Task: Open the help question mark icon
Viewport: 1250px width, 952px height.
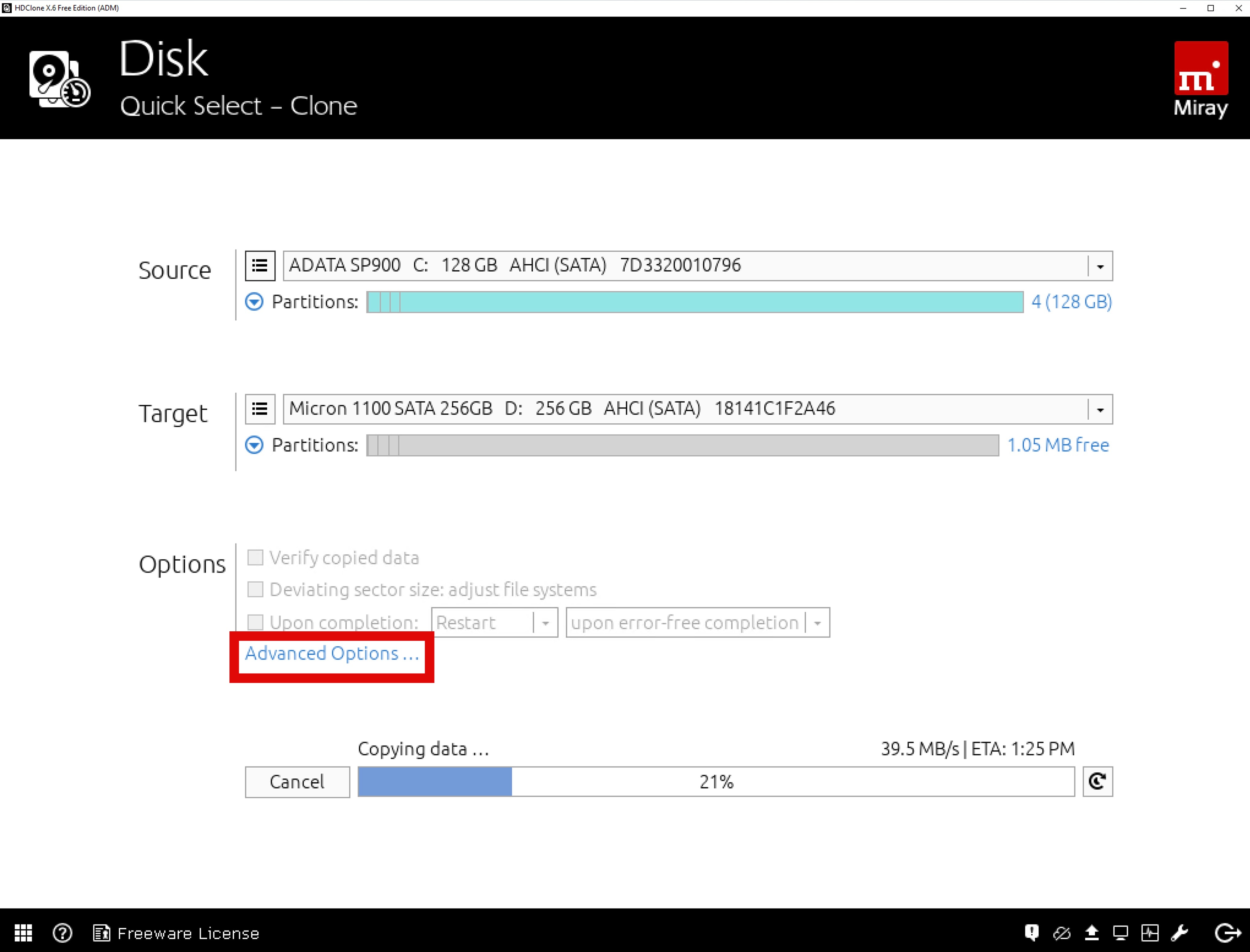Action: coord(62,932)
